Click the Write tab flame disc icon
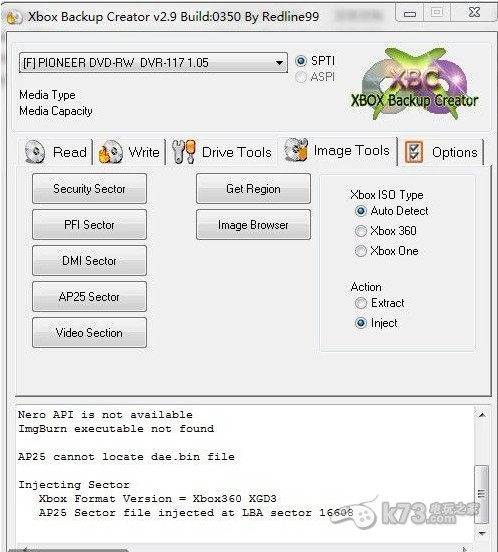This screenshot has height=552, width=498. pyautogui.click(x=110, y=152)
